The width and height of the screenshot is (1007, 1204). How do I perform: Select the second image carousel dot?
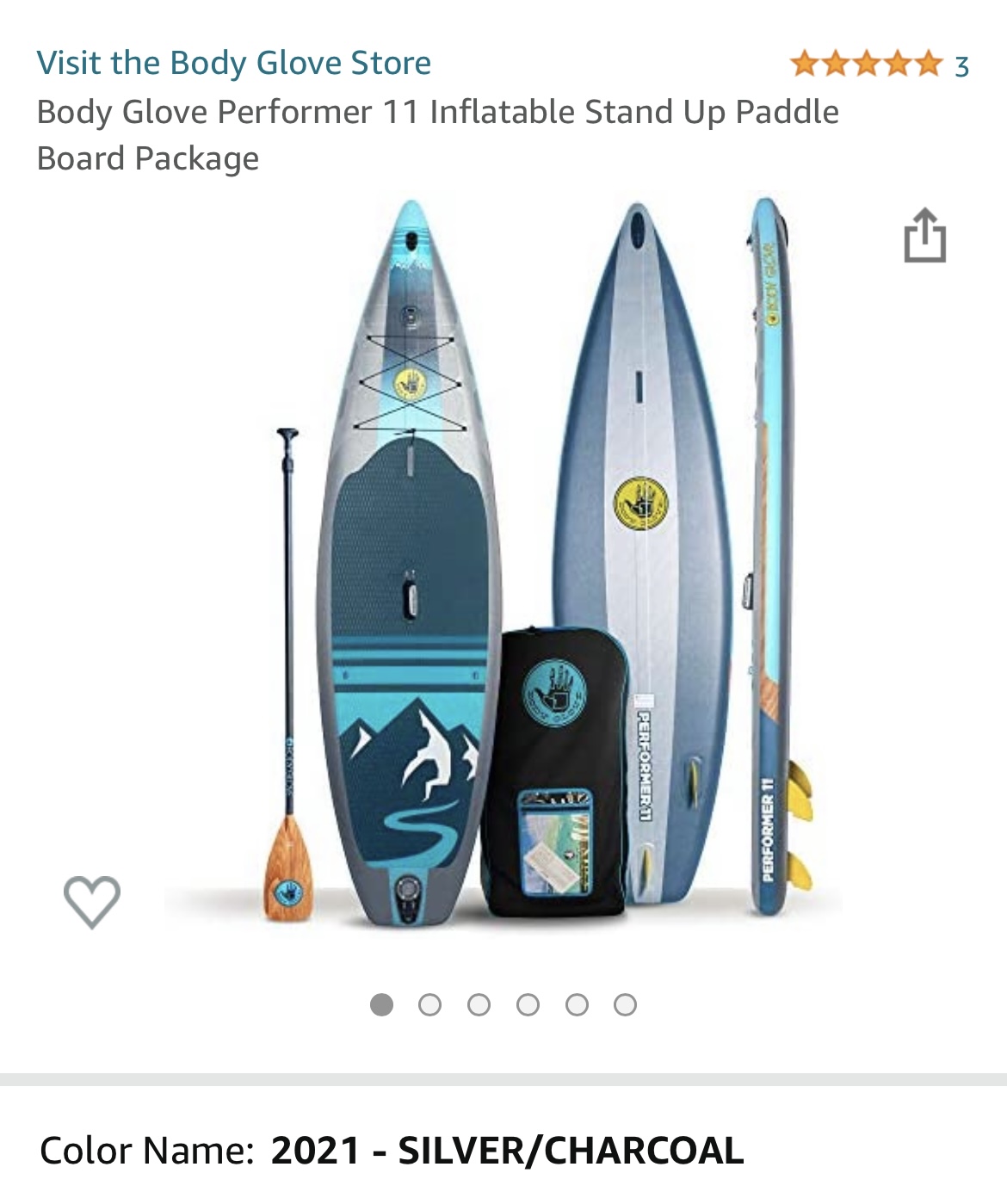[429, 1004]
